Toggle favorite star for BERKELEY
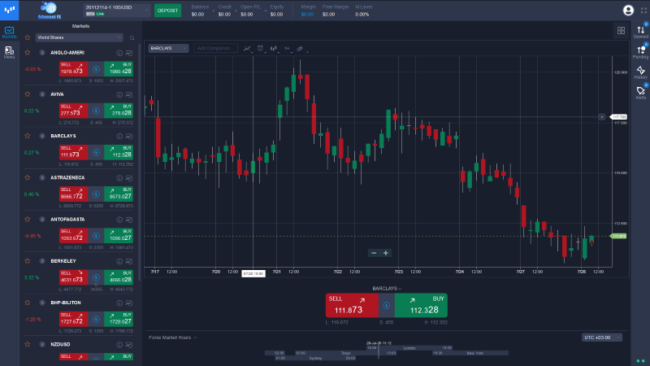The width and height of the screenshot is (650, 366). tap(27, 261)
